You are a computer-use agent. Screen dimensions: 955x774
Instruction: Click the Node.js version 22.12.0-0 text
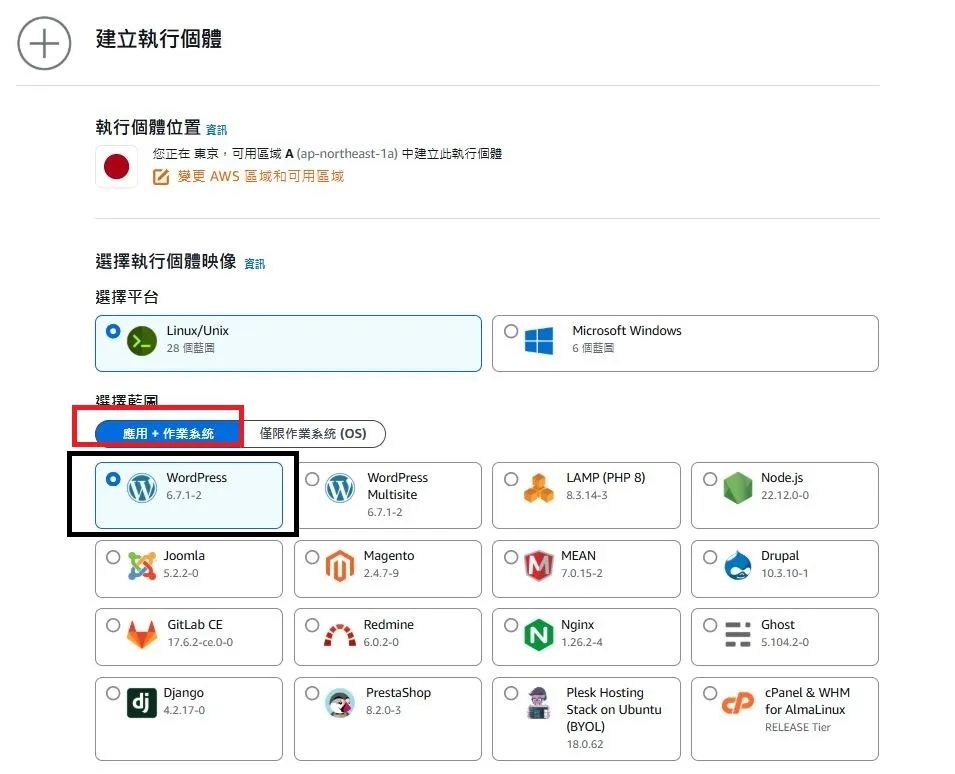point(785,496)
